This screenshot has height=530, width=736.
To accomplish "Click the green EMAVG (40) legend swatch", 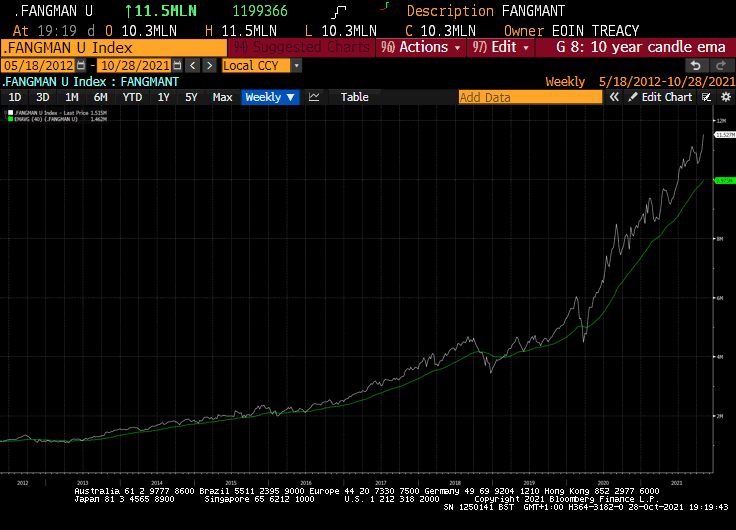I will [x=10, y=119].
